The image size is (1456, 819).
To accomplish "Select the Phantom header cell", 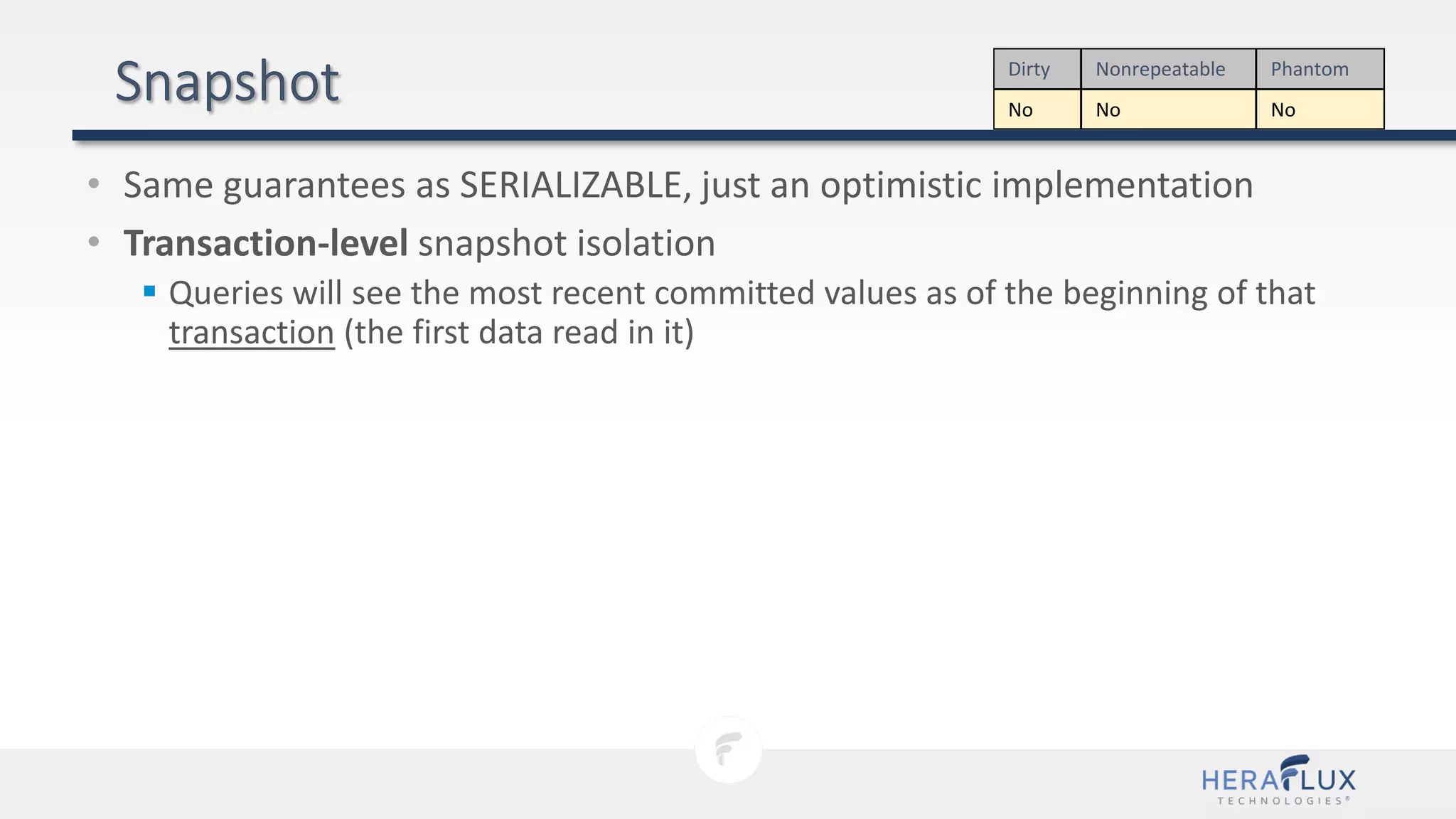I will [1319, 69].
